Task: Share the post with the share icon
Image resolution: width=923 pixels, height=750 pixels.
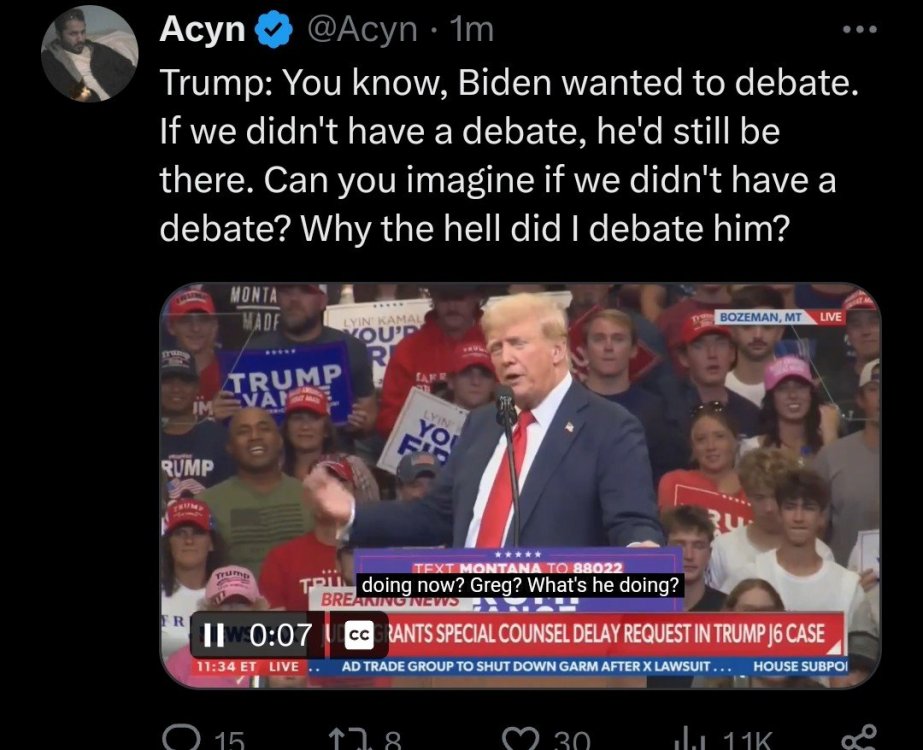Action: pos(859,738)
